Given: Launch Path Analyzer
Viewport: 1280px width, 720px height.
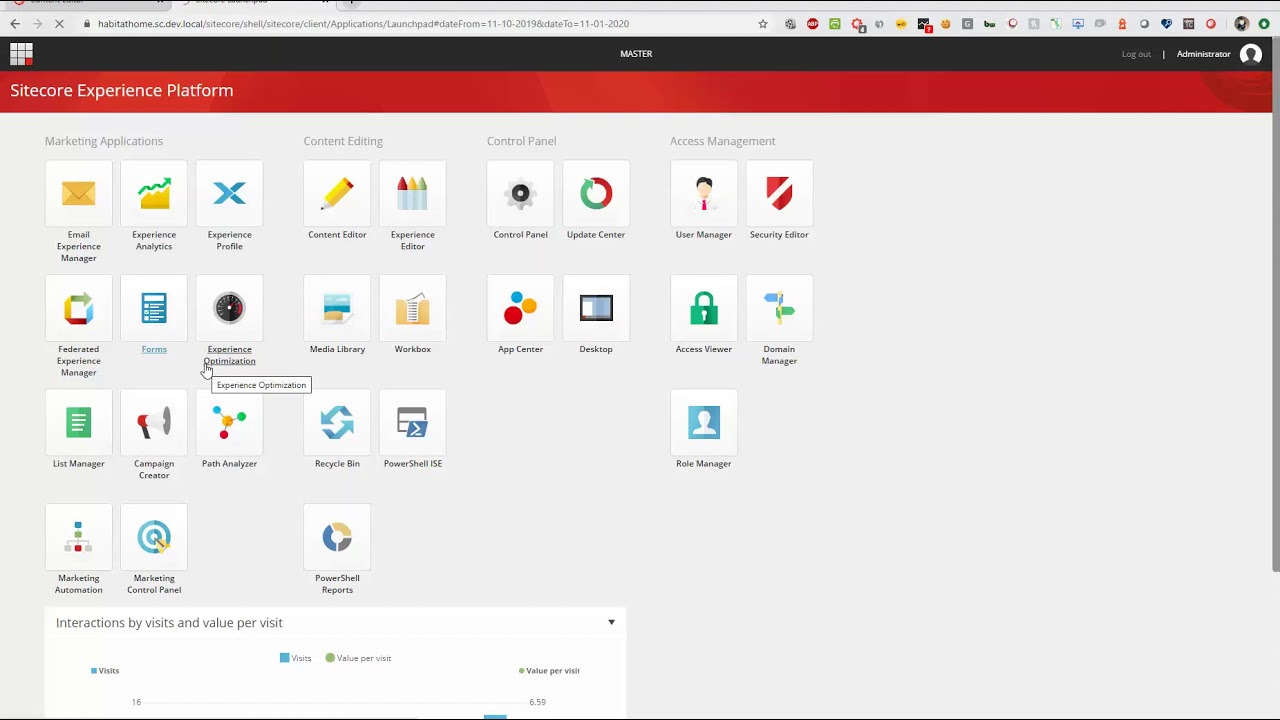Looking at the screenshot, I should (x=229, y=423).
